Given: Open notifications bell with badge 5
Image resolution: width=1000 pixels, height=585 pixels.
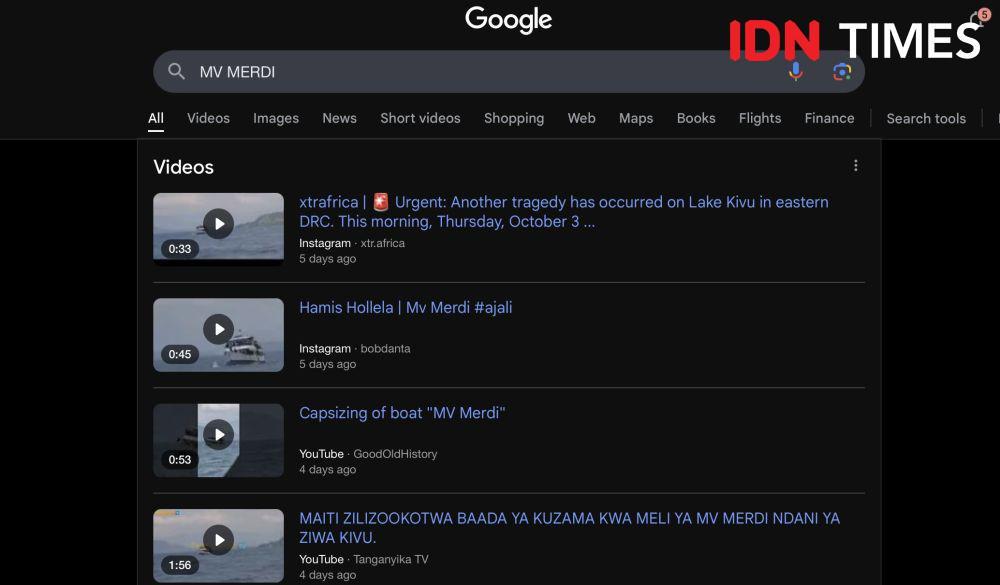Looking at the screenshot, I should coord(980,19).
